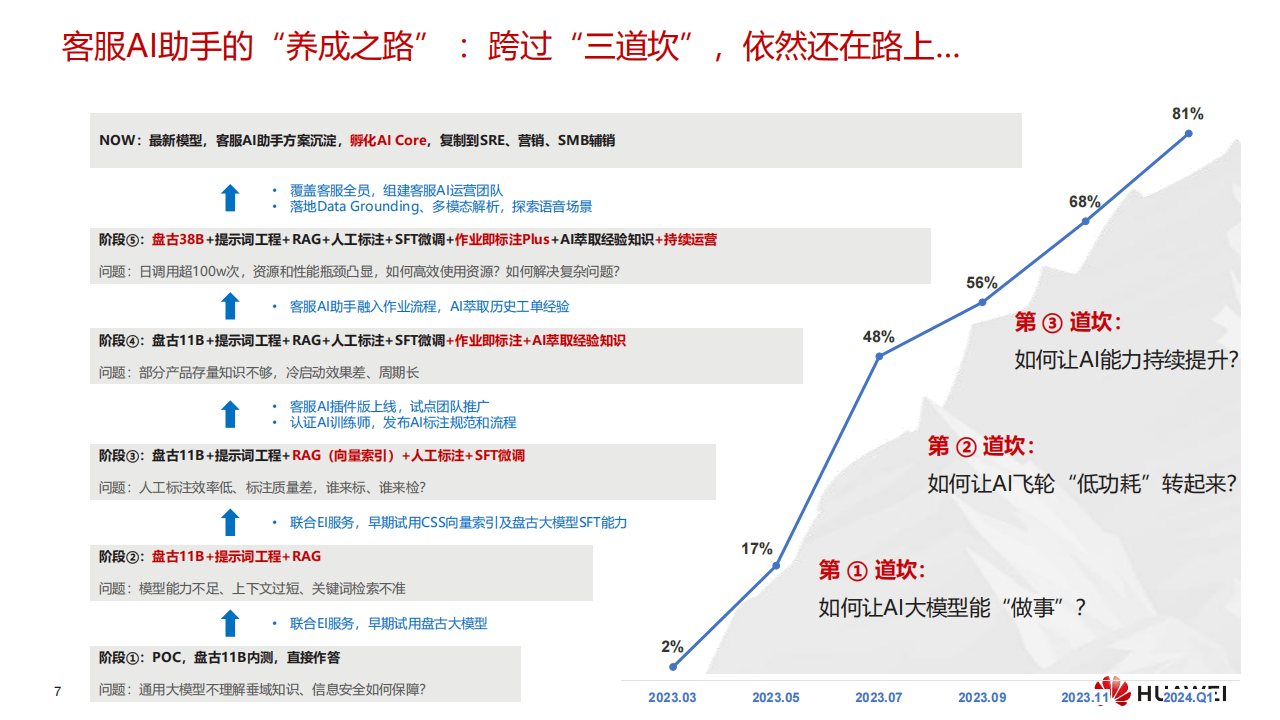Image resolution: width=1280 pixels, height=720 pixels.
Task: Click the 2023.09 axis label
Action: click(983, 697)
